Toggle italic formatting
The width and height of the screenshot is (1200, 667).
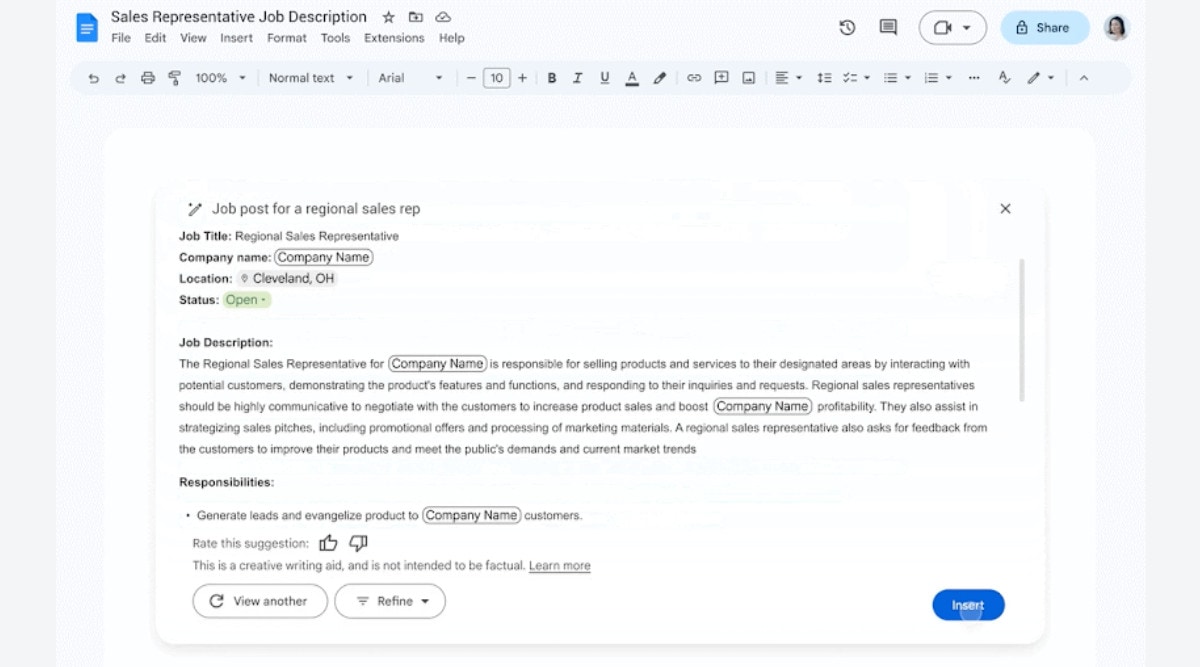pyautogui.click(x=577, y=78)
